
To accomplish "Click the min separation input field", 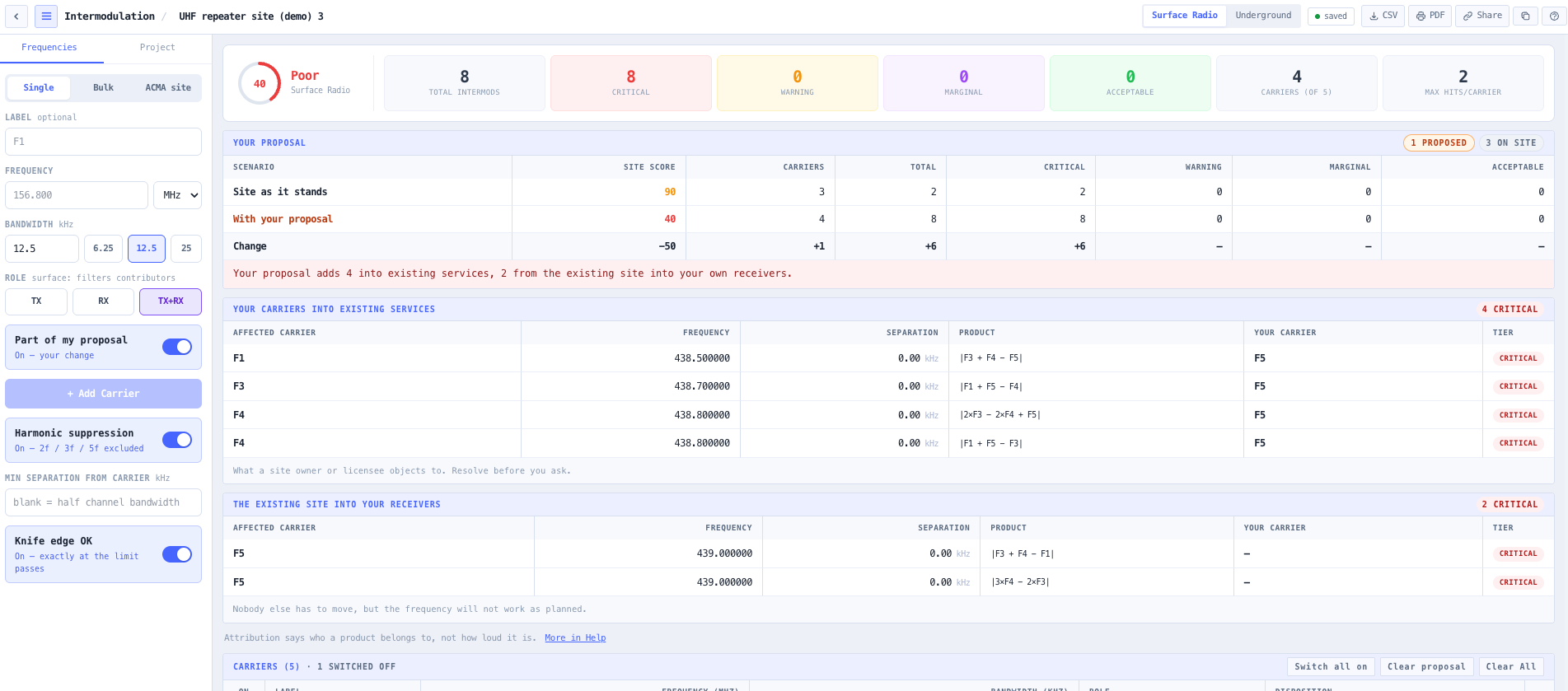I will (103, 502).
